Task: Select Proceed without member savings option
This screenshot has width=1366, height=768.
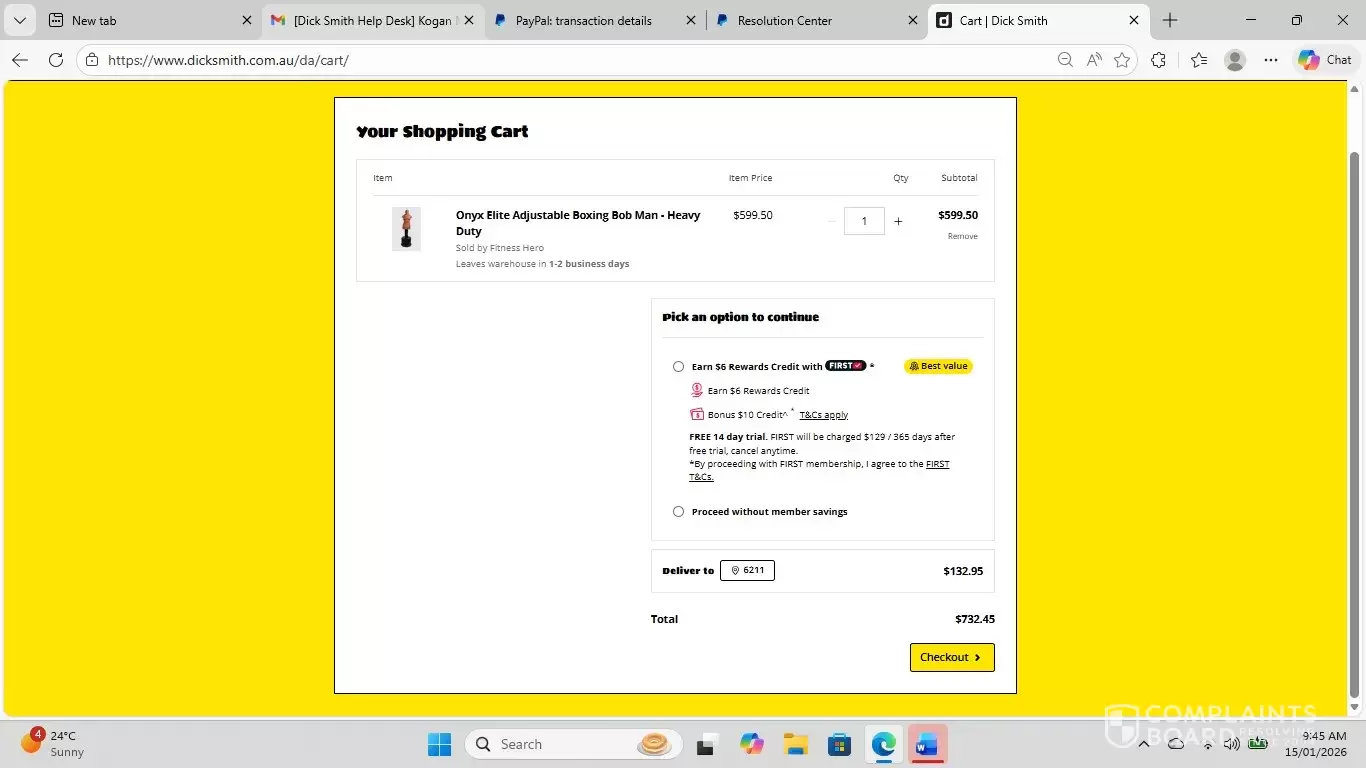Action: tap(679, 512)
